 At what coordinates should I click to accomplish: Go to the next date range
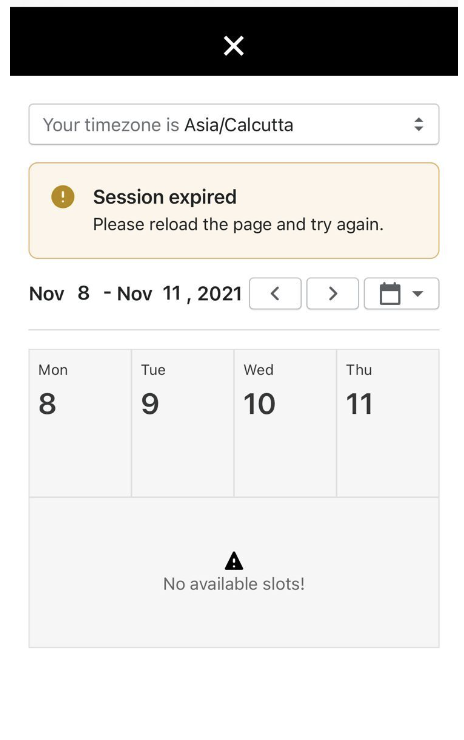coord(332,294)
